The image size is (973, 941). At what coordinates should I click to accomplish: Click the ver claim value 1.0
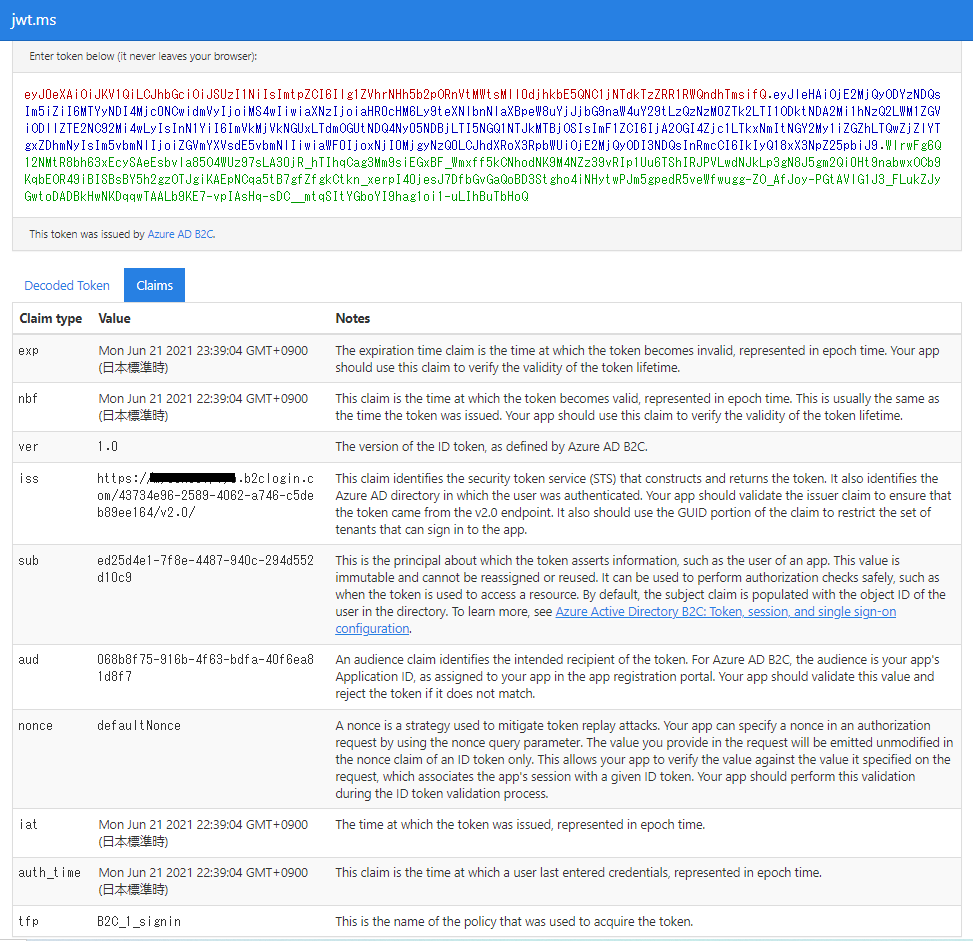pos(107,447)
